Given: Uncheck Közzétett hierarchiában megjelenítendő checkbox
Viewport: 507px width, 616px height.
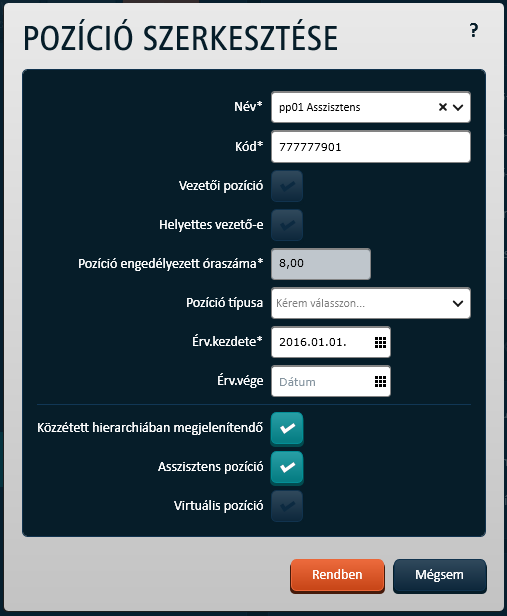Looking at the screenshot, I should [x=287, y=428].
